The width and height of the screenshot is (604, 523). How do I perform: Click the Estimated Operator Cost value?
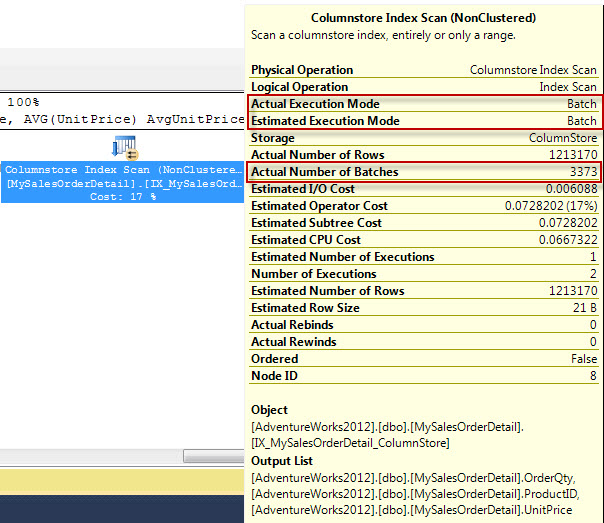click(551, 206)
